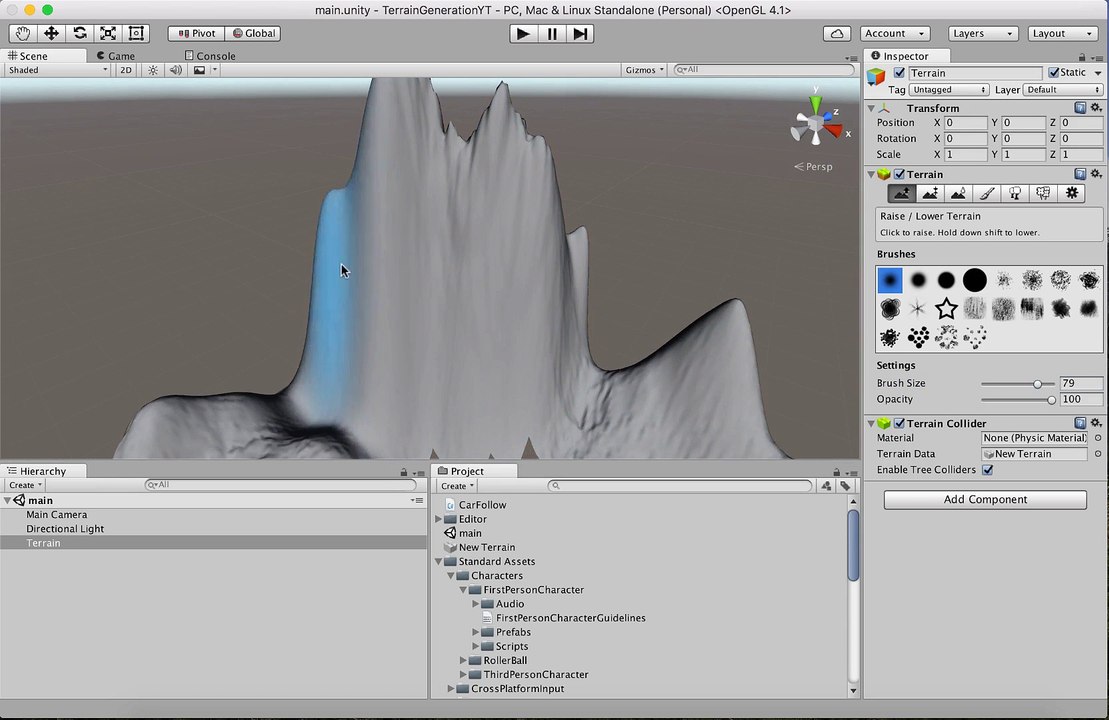Adjust the Brush Size slider handle

click(x=1037, y=383)
